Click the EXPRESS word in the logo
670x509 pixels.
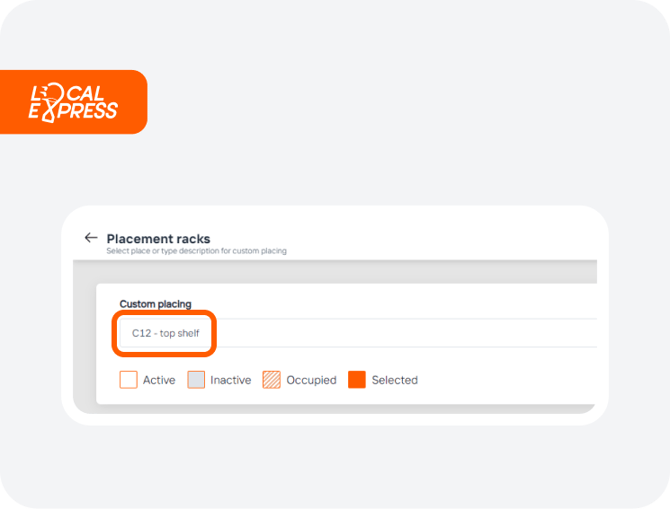pos(73,111)
